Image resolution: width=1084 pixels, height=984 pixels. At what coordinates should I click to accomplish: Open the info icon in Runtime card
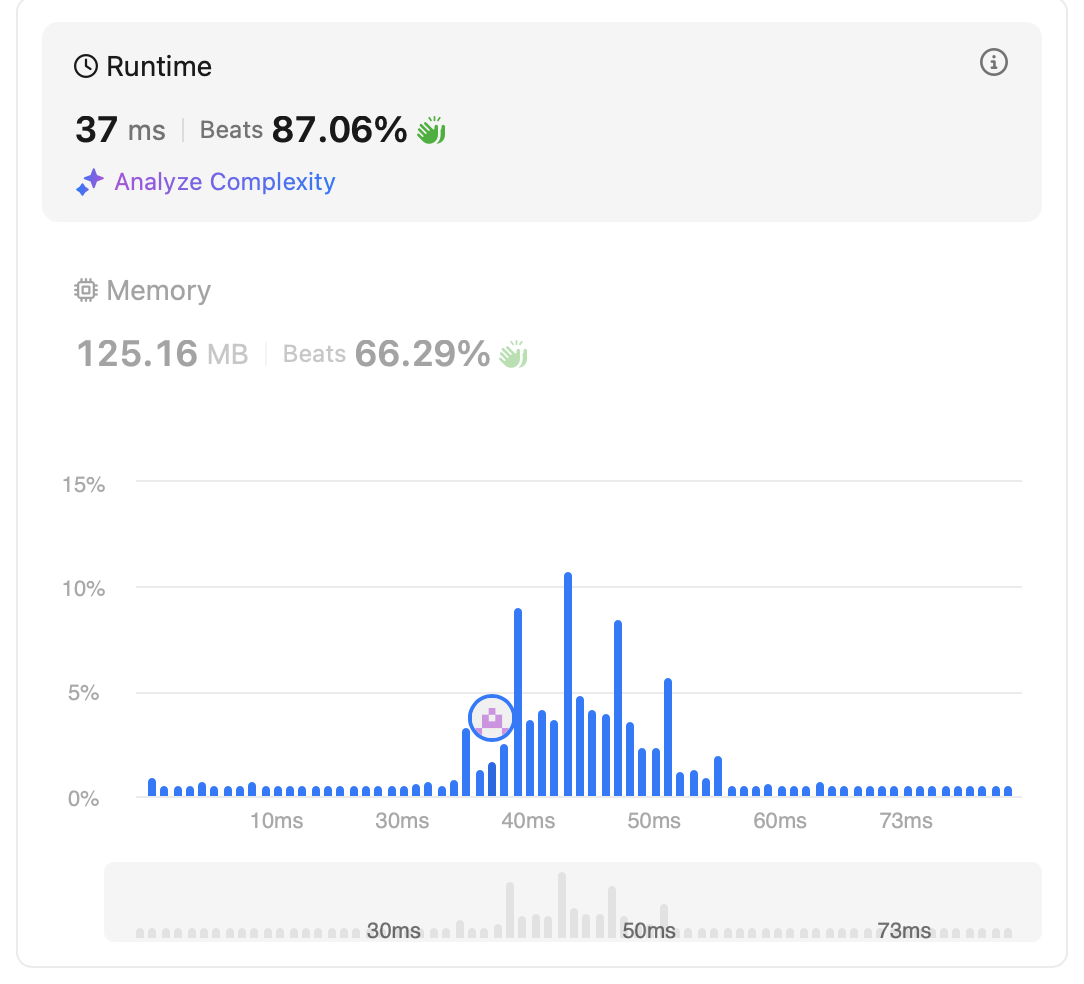pyautogui.click(x=993, y=63)
